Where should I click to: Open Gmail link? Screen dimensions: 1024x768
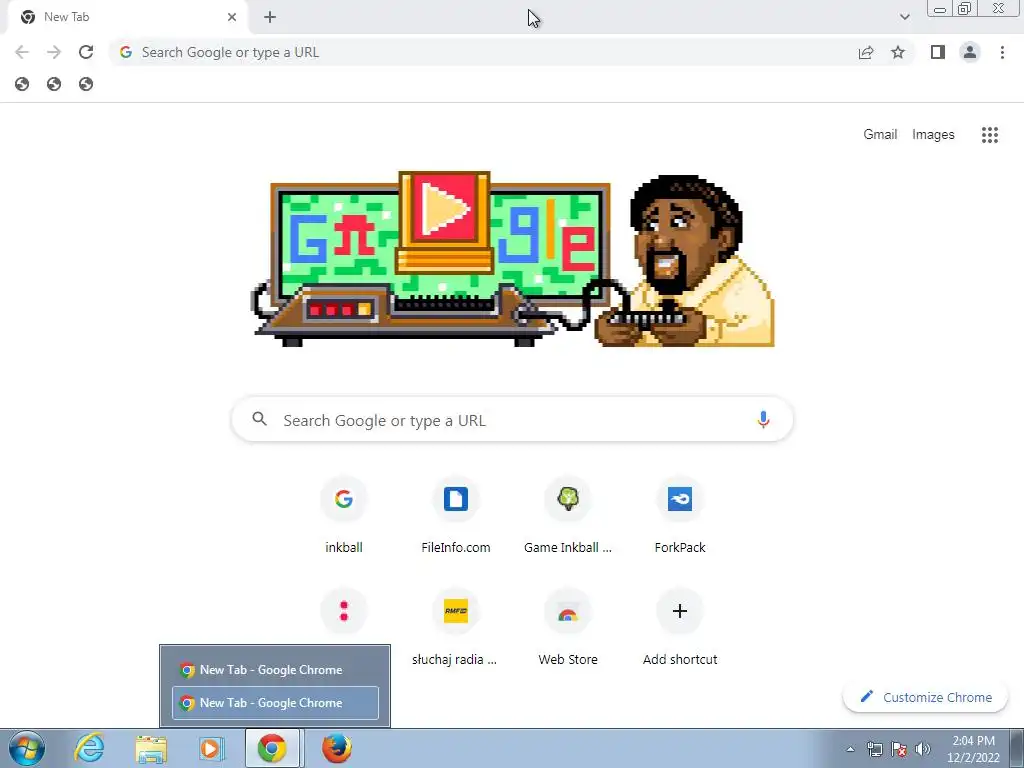click(880, 135)
